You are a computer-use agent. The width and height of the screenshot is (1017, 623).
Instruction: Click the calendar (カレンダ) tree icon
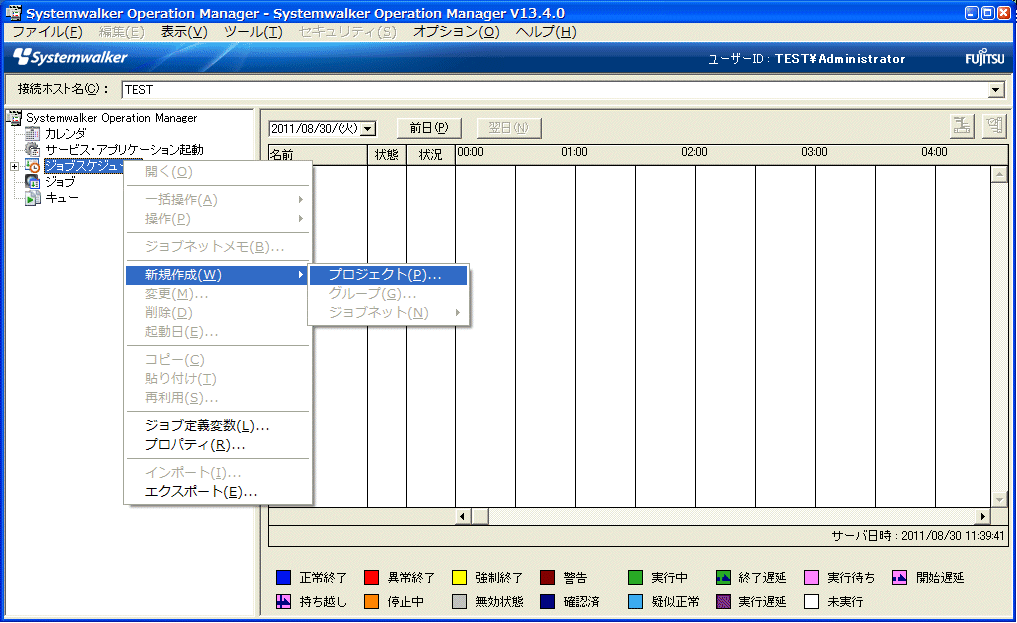pos(32,134)
